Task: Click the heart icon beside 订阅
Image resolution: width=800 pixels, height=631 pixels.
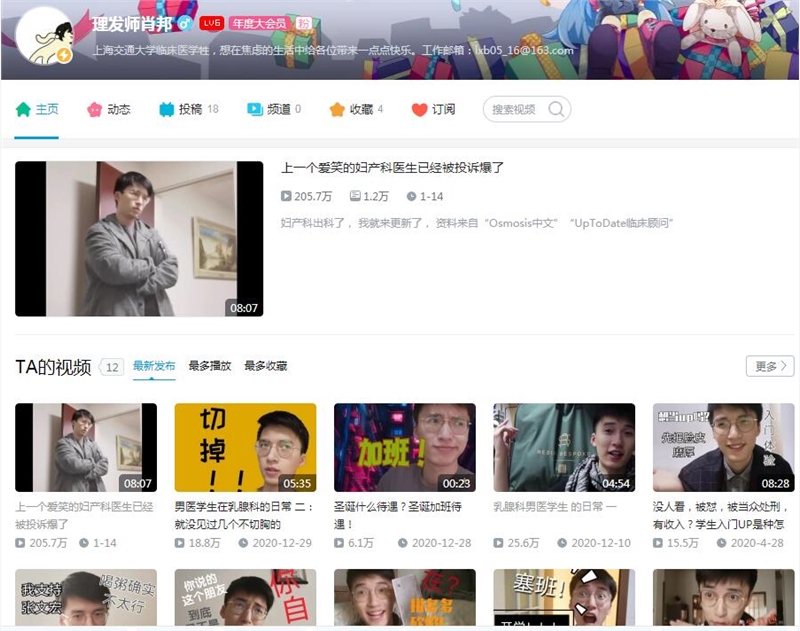Action: tap(421, 110)
